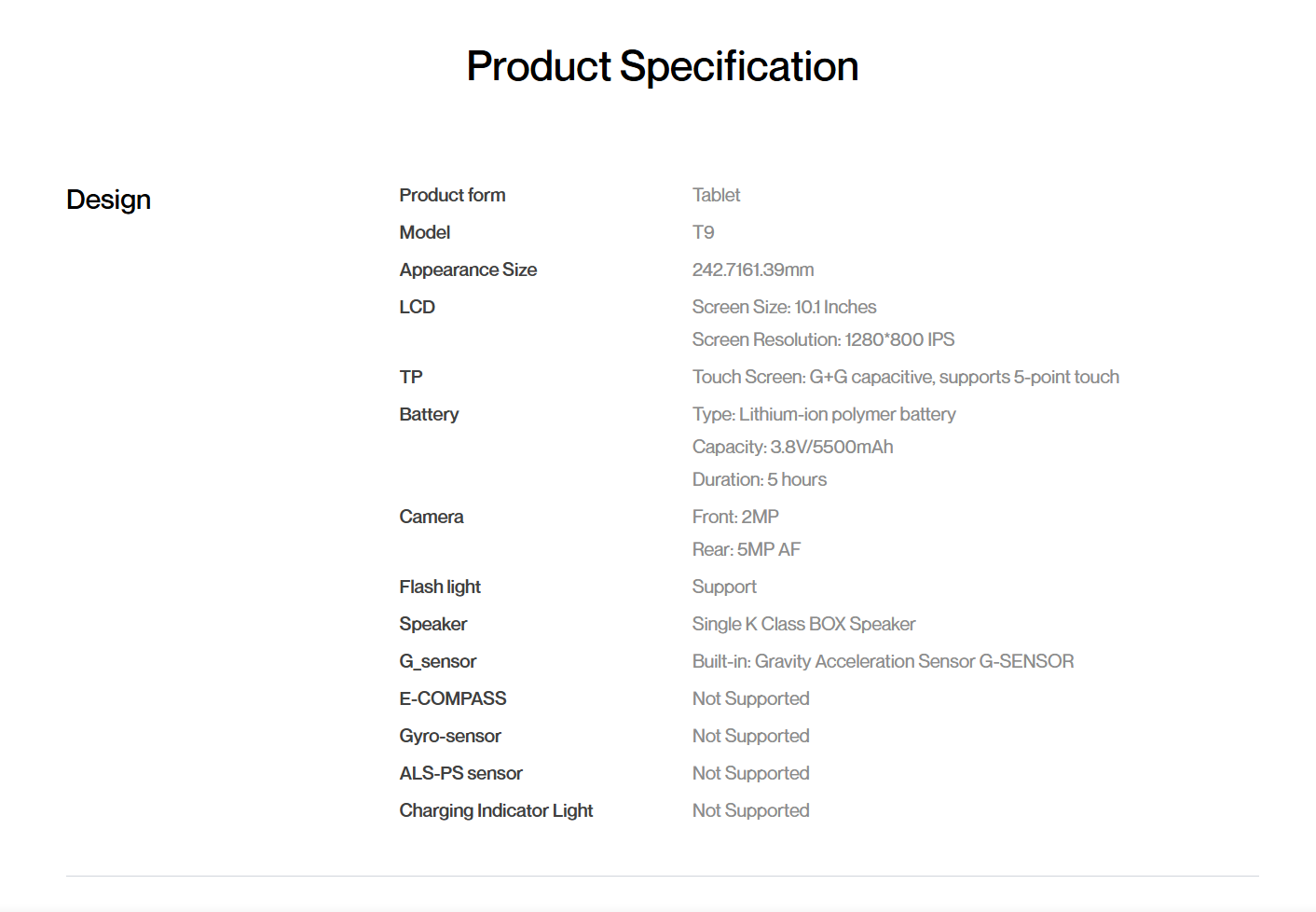This screenshot has height=912, width=1316.
Task: Click the T9 model value
Action: [703, 232]
